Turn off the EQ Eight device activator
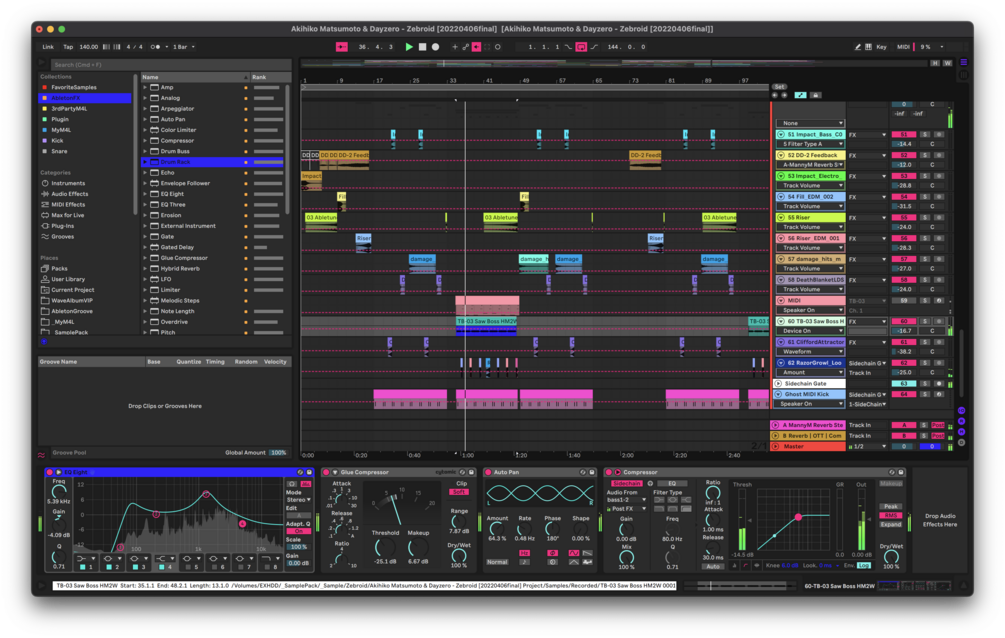 click(50, 473)
